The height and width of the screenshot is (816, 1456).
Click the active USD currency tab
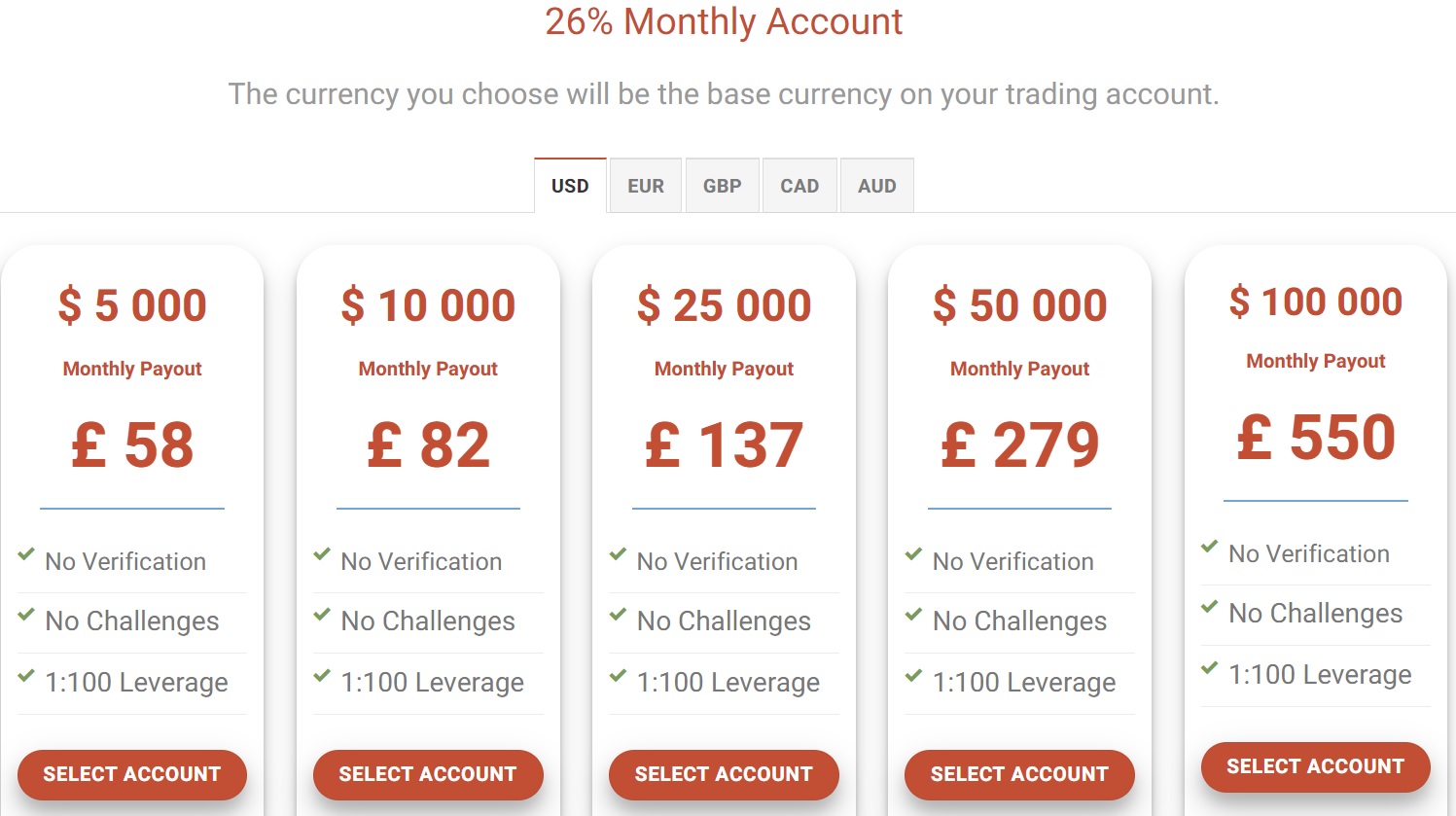click(570, 186)
